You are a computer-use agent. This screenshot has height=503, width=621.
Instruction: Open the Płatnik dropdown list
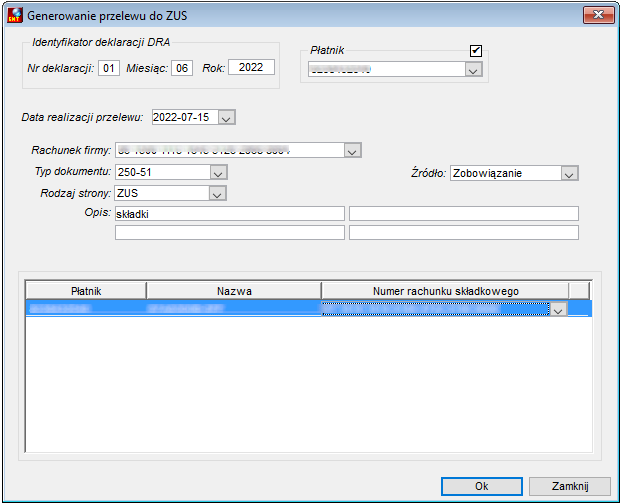click(472, 70)
